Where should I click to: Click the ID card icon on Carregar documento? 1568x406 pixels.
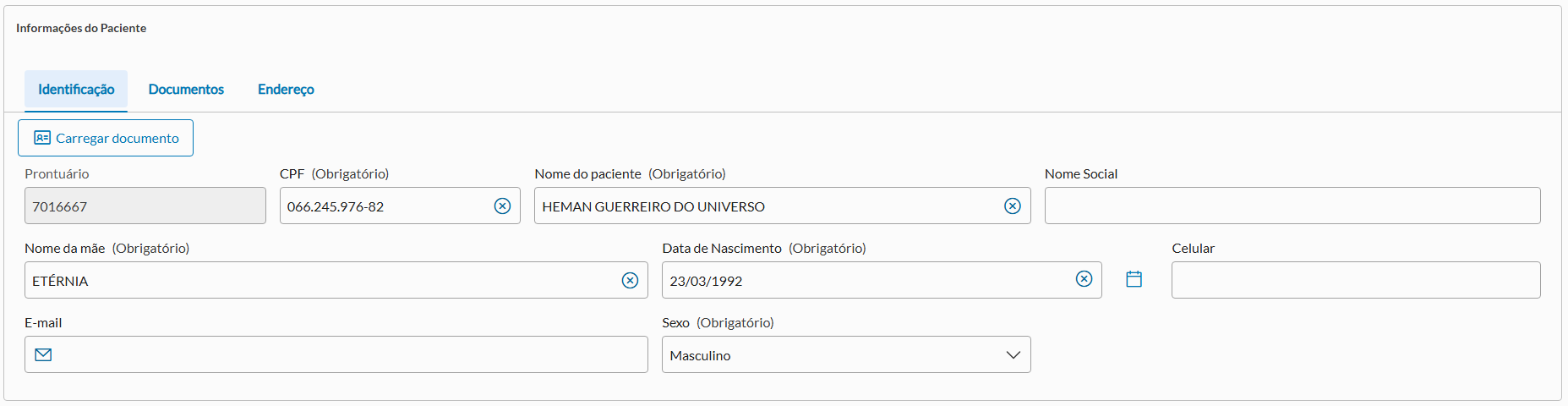point(42,138)
